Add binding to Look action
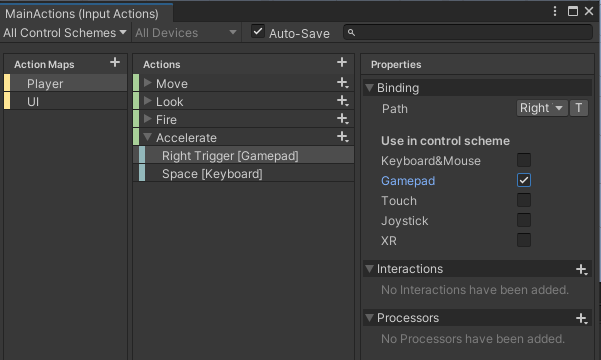 [x=343, y=101]
